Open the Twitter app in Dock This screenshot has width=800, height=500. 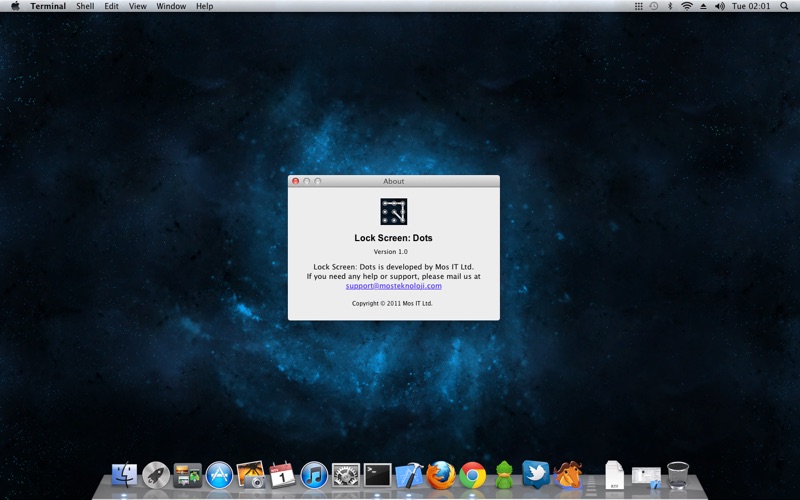pos(536,474)
